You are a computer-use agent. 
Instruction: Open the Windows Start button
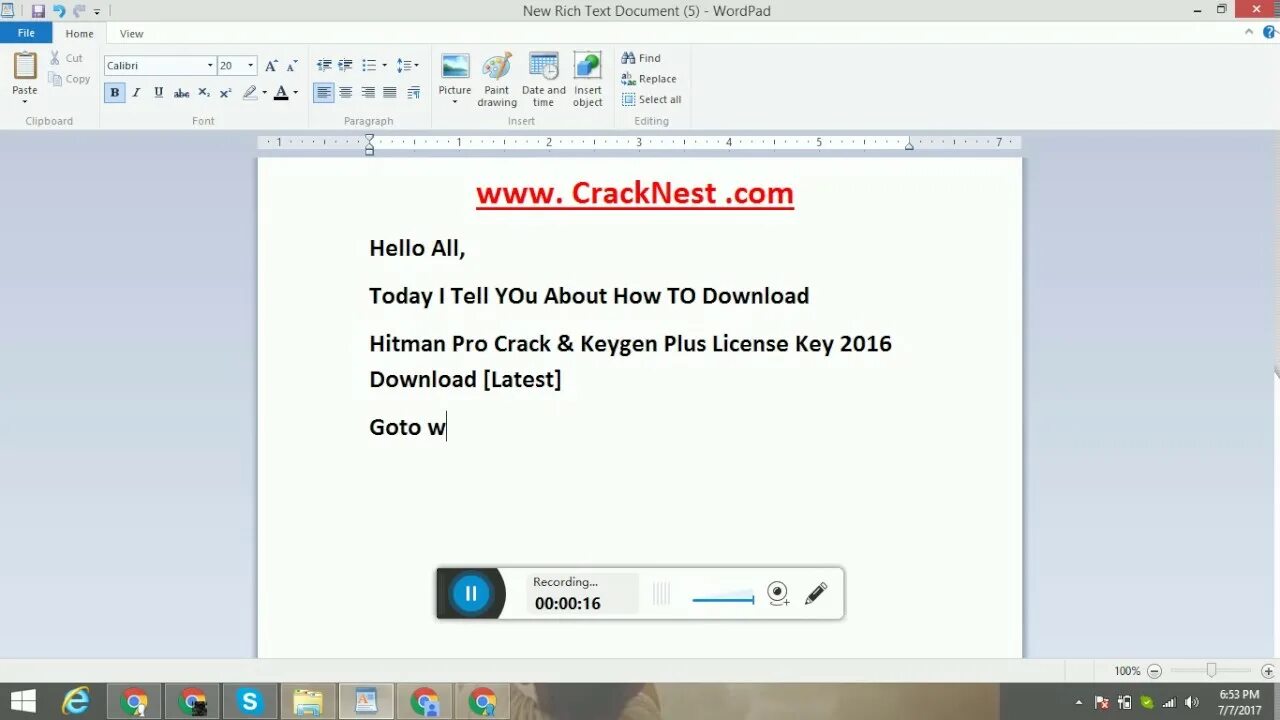[23, 702]
